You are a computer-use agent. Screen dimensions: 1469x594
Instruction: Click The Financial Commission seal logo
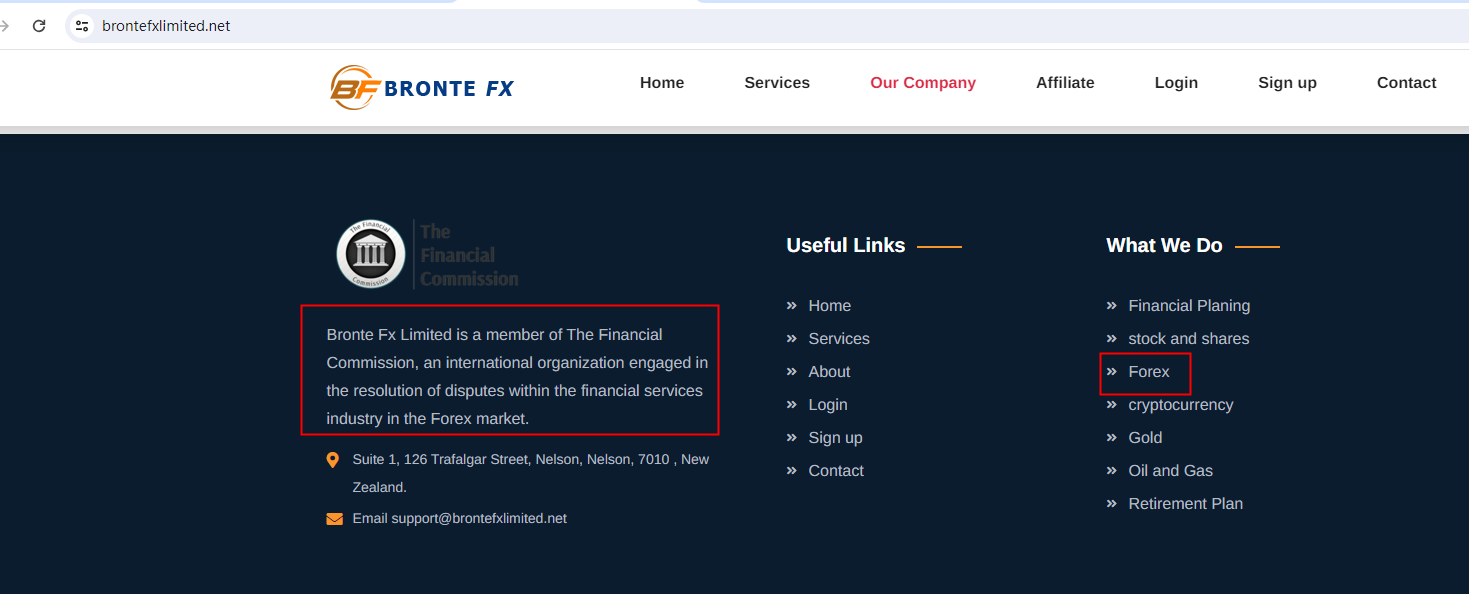coord(371,254)
